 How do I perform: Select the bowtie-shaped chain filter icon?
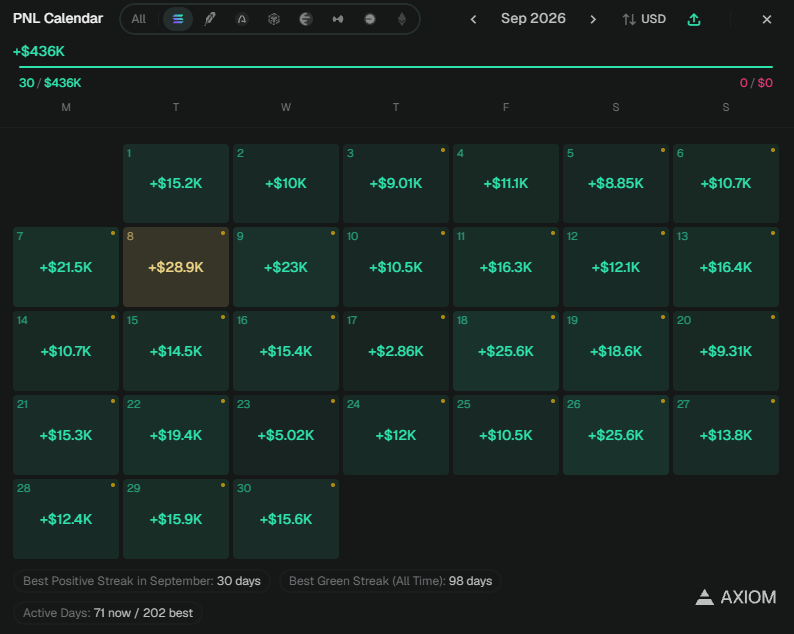point(338,19)
